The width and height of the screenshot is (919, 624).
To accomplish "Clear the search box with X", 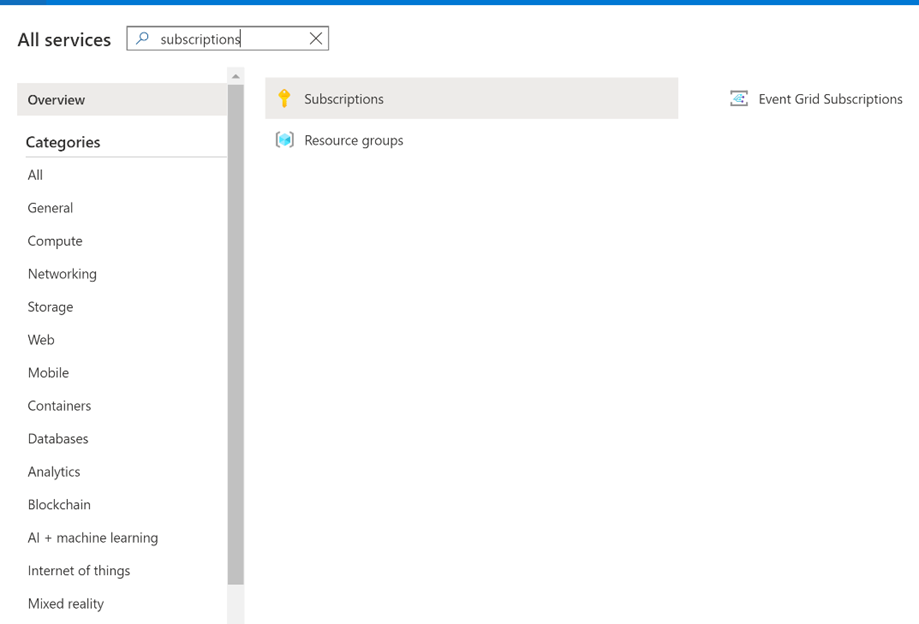I will [x=316, y=39].
